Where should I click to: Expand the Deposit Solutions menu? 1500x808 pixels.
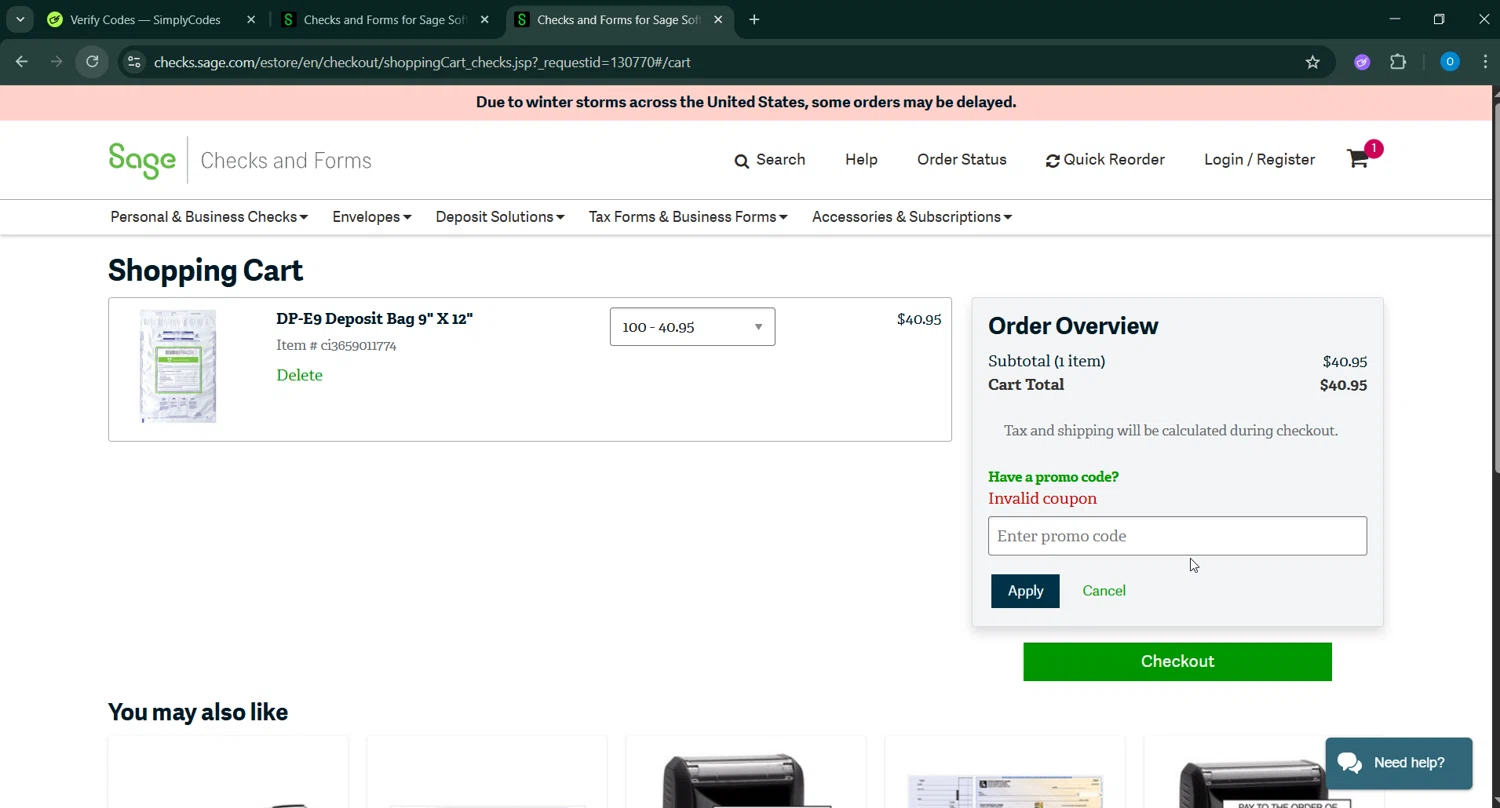[500, 217]
